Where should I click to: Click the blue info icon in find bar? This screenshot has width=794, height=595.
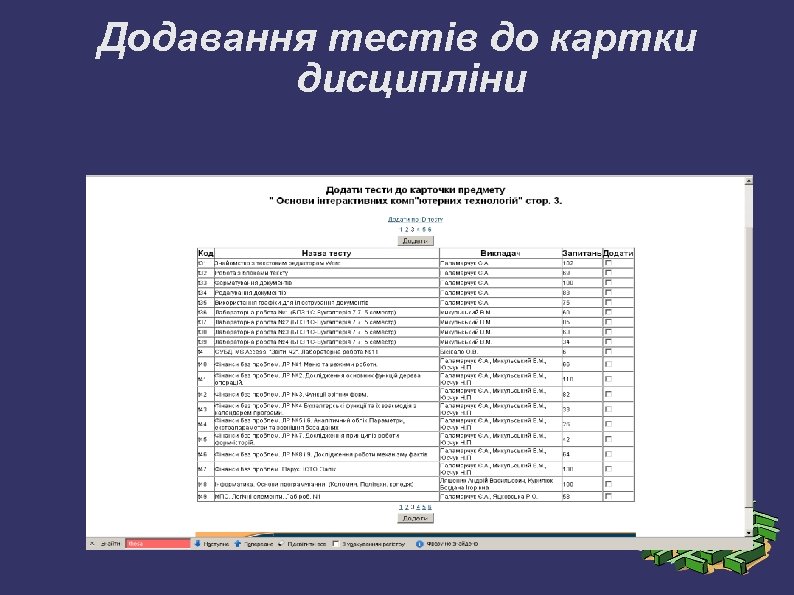(419, 544)
